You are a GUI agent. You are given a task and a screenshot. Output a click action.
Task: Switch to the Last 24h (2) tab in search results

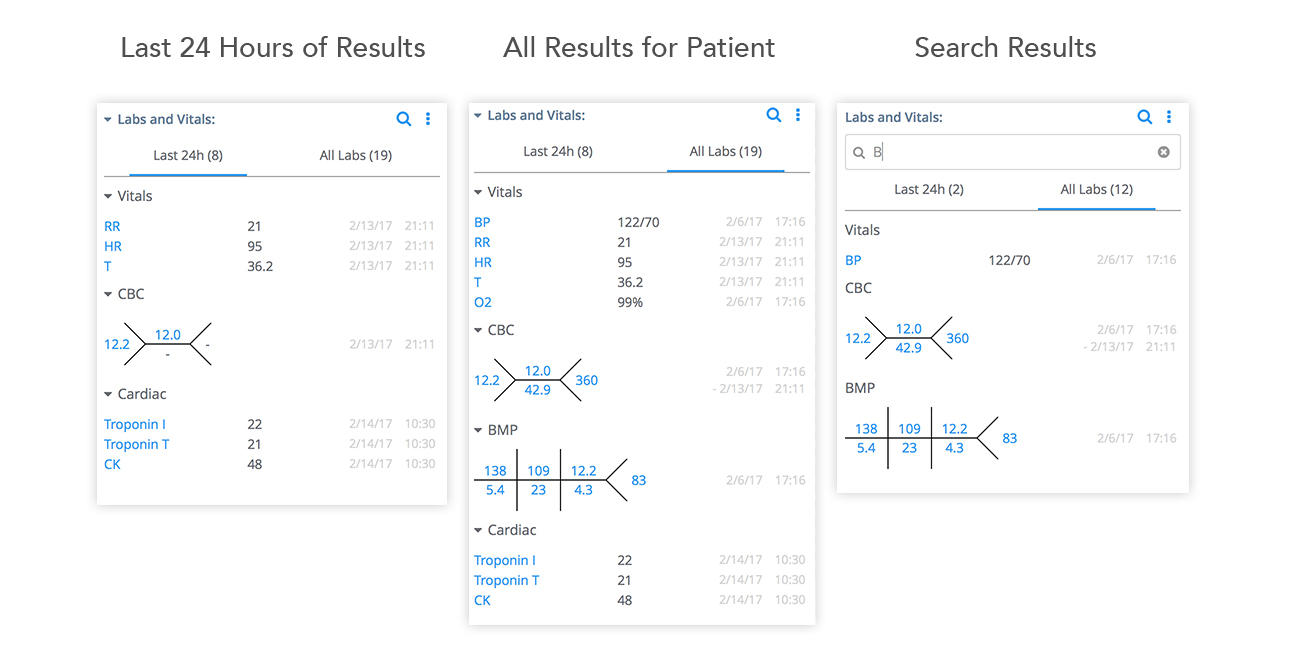(x=929, y=189)
